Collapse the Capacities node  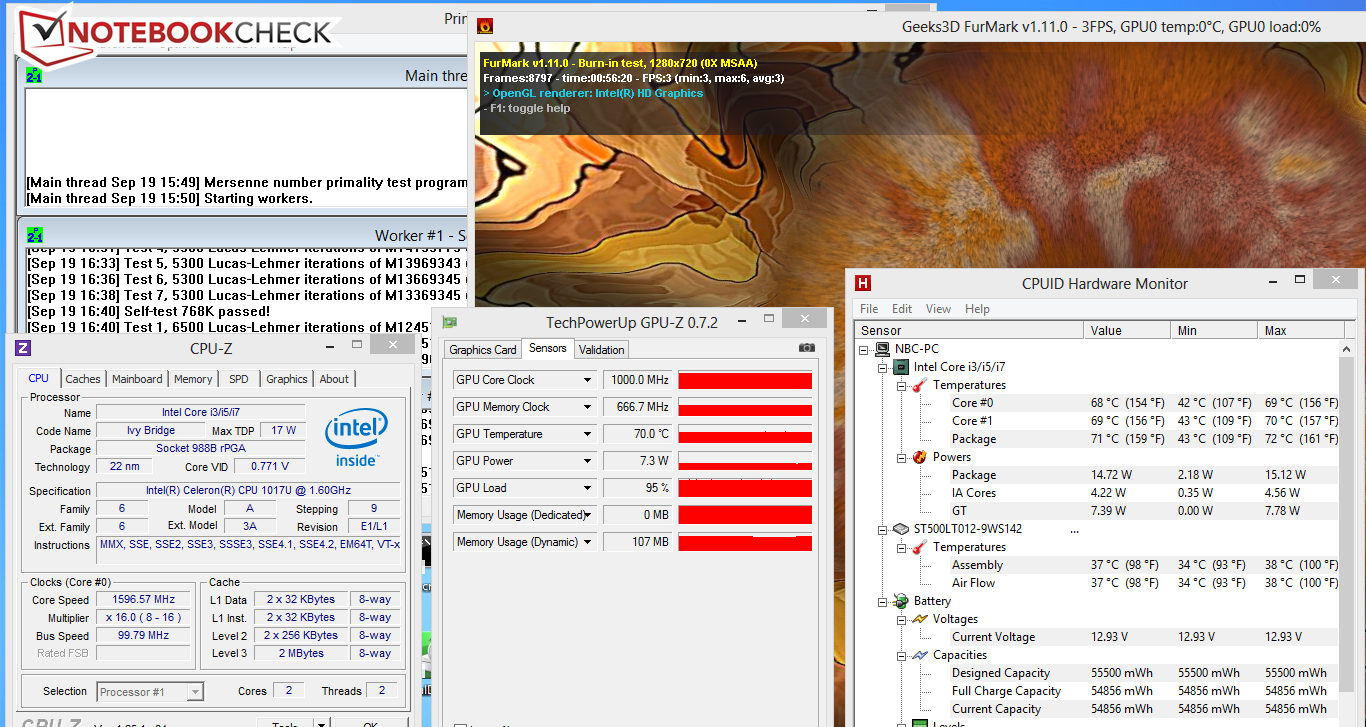902,655
